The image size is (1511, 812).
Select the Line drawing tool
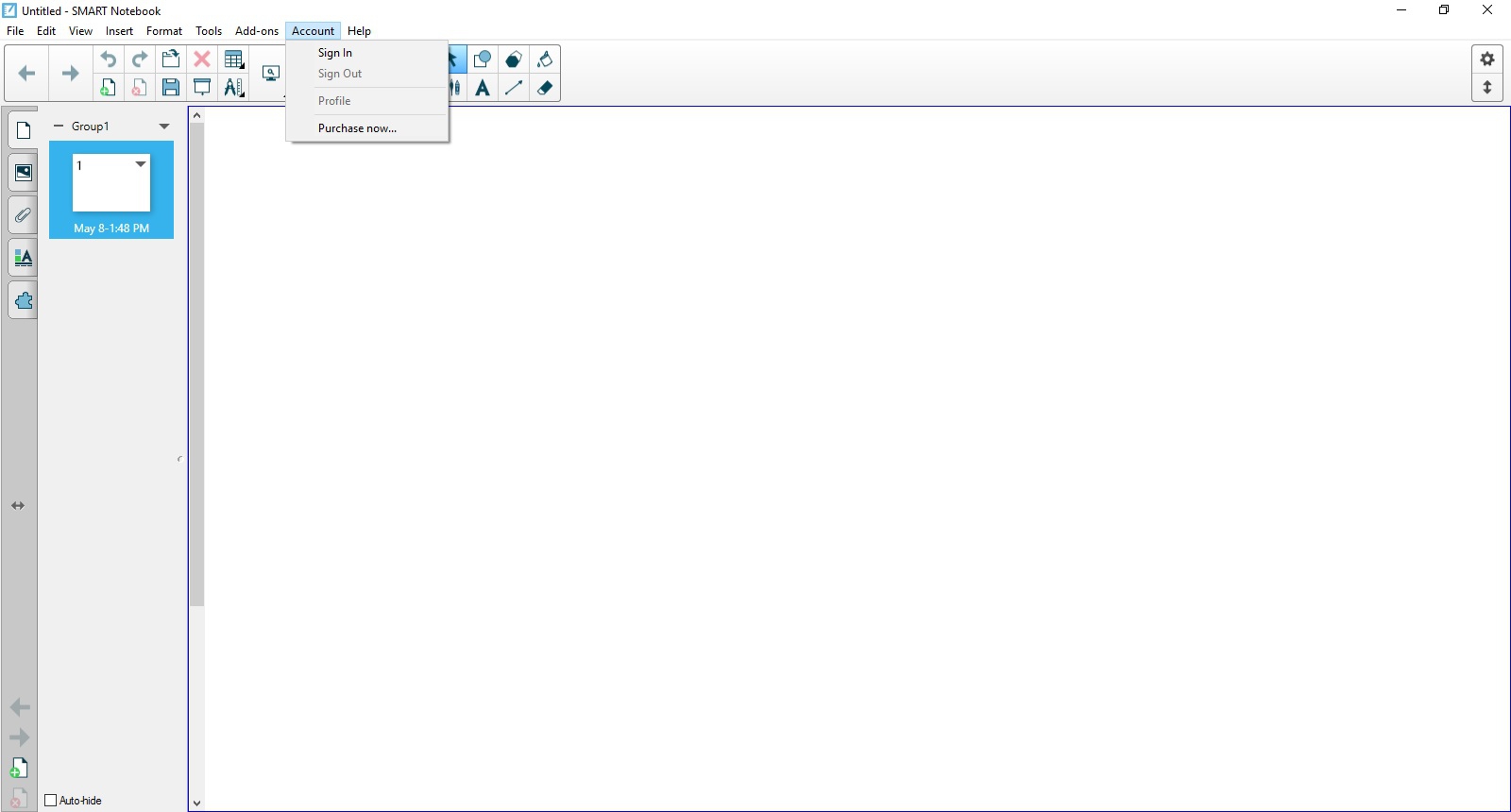tap(514, 88)
